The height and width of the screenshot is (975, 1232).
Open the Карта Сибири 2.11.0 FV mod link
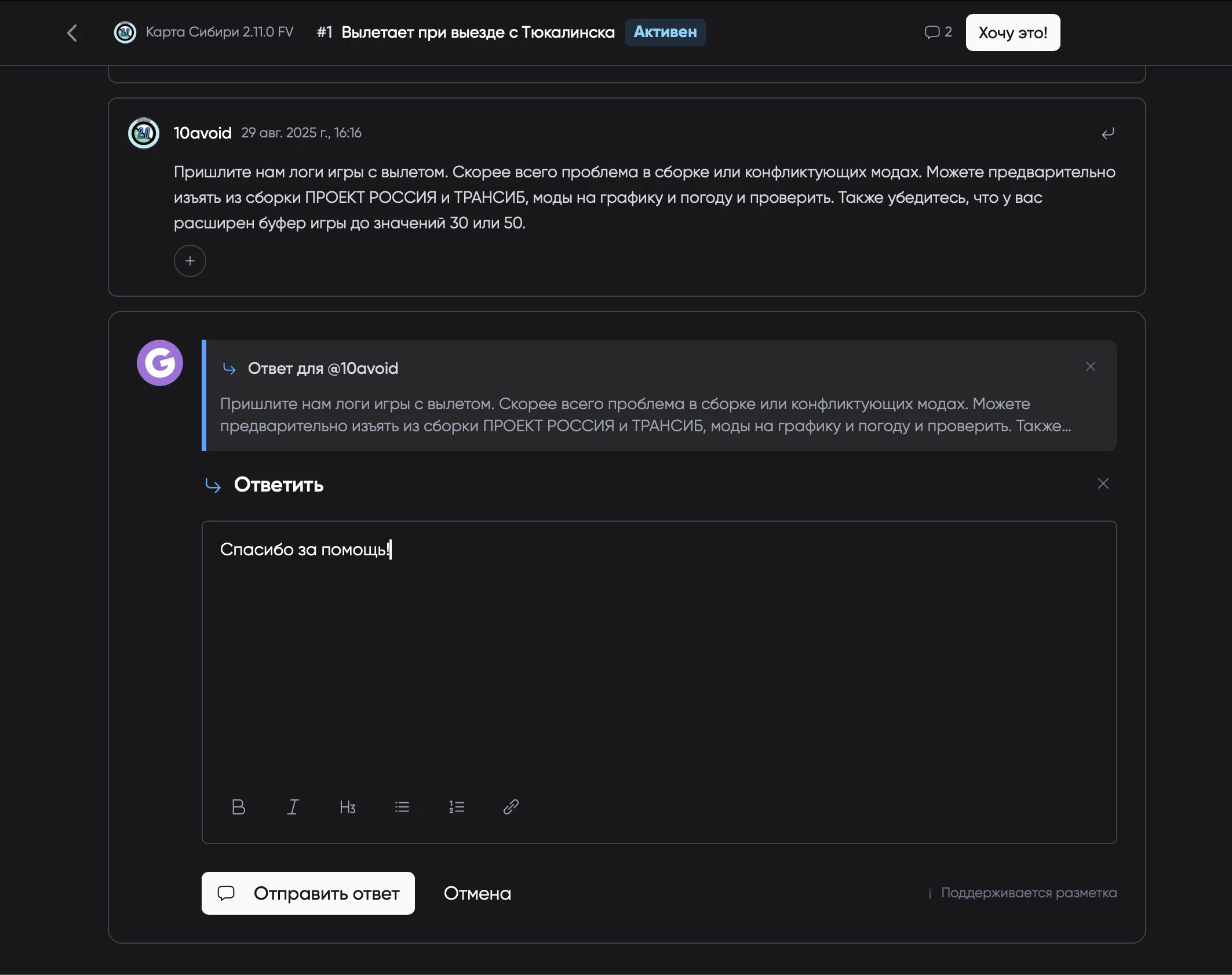click(x=219, y=32)
